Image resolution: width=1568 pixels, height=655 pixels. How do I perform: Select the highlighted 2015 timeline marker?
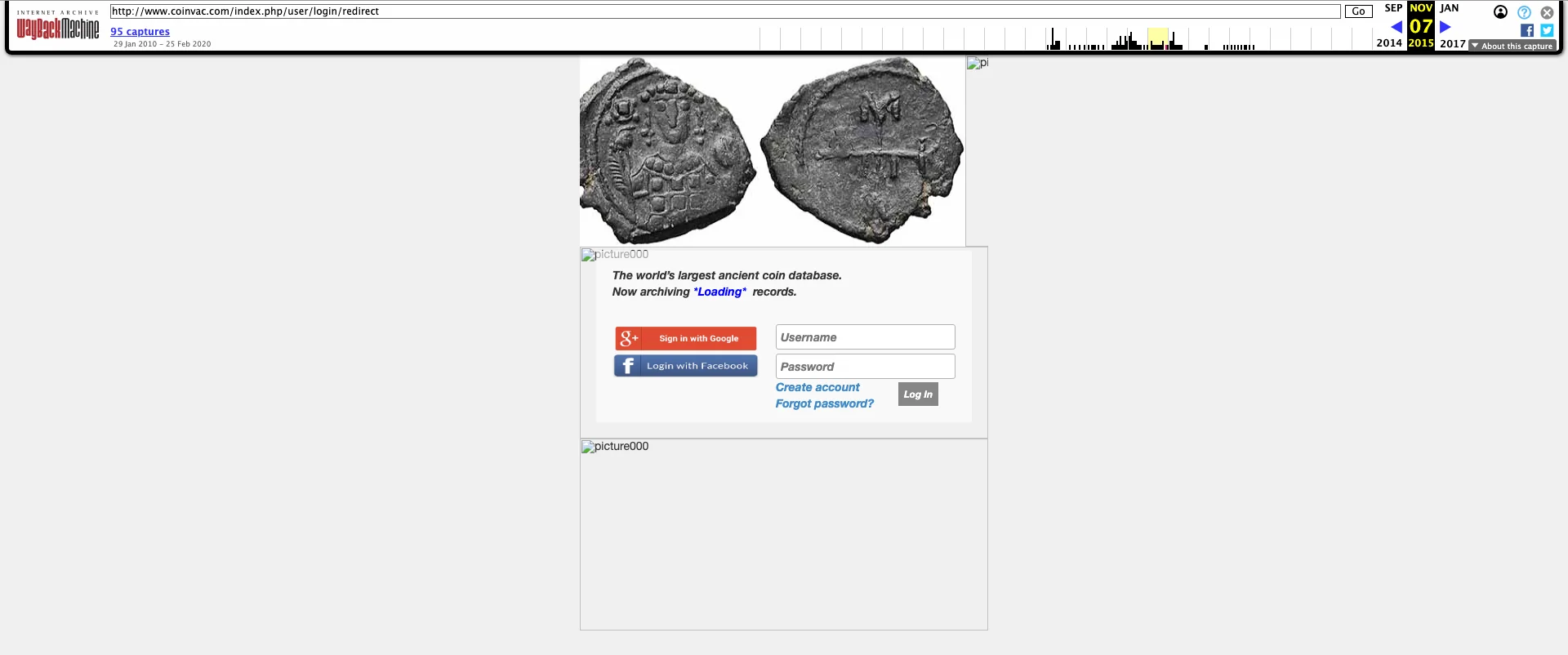point(1157,39)
